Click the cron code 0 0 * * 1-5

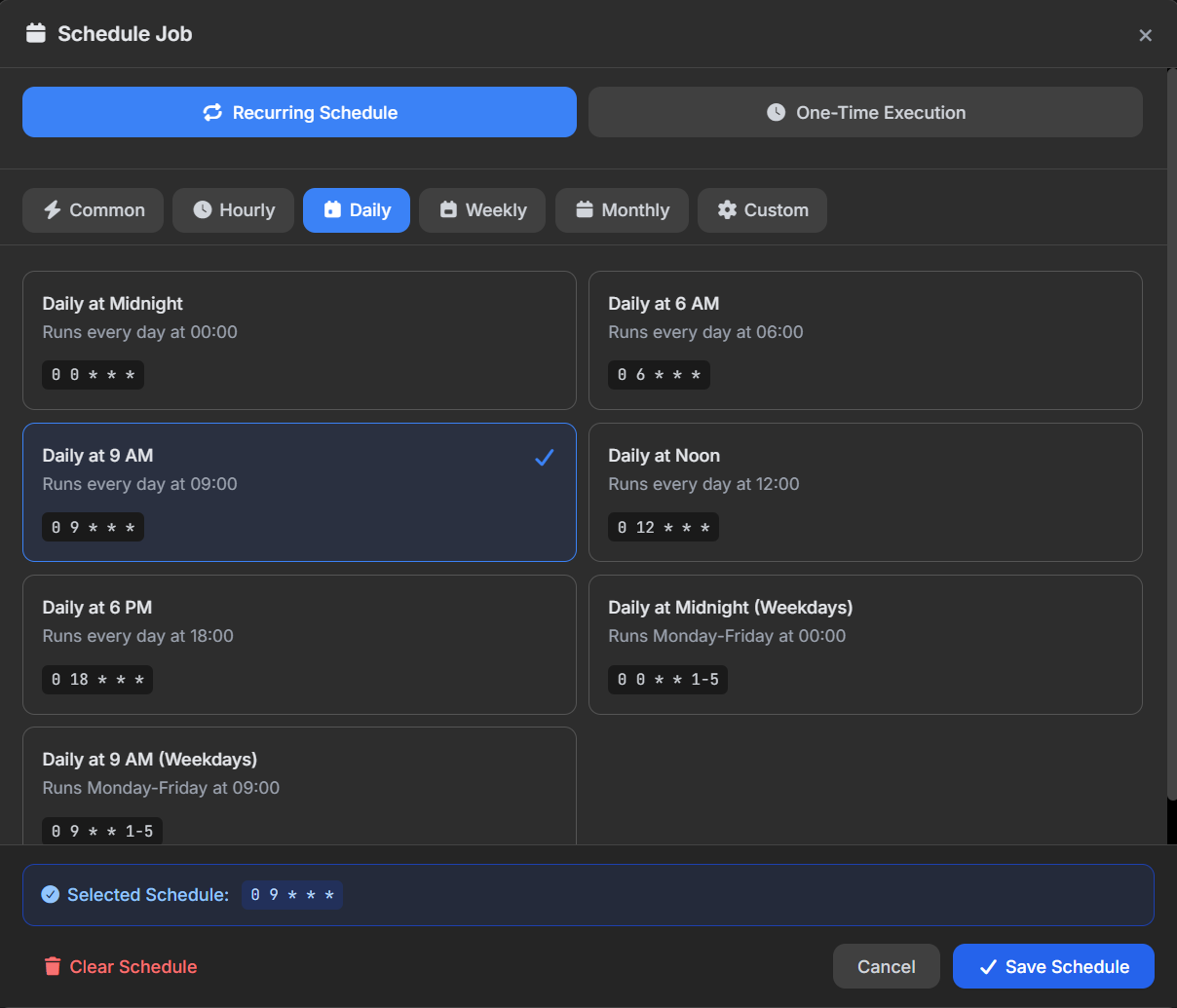pos(667,680)
